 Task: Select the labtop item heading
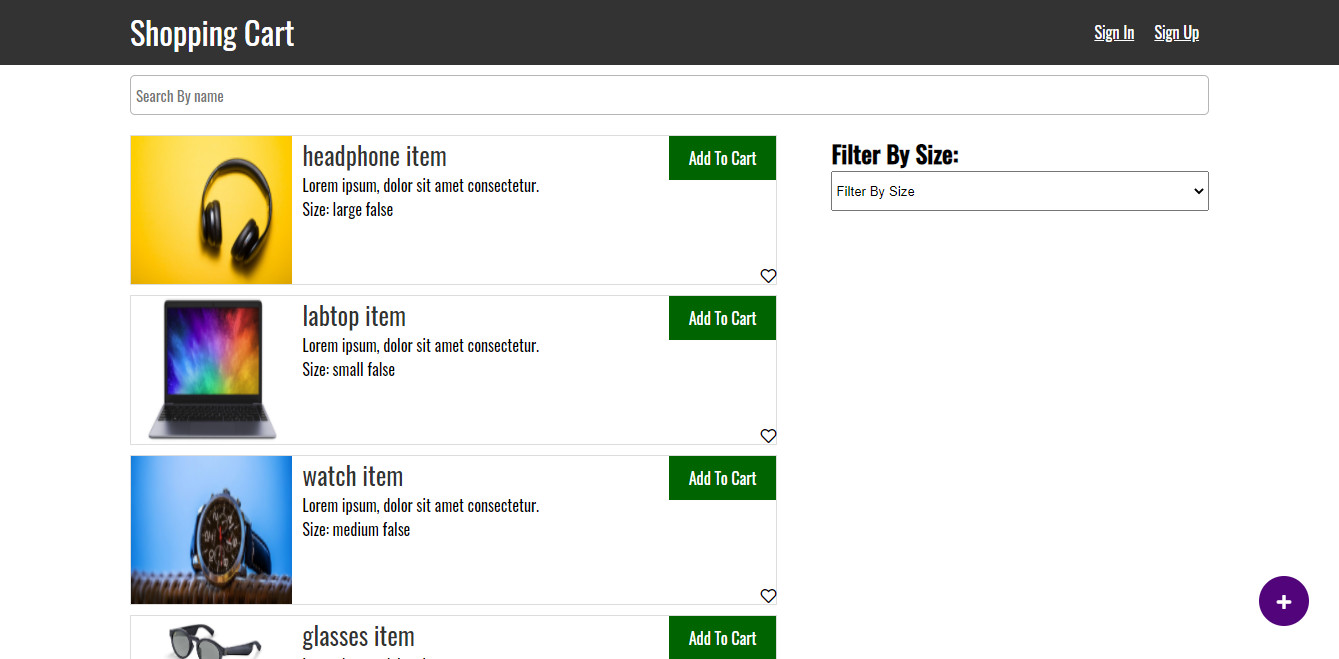[354, 317]
